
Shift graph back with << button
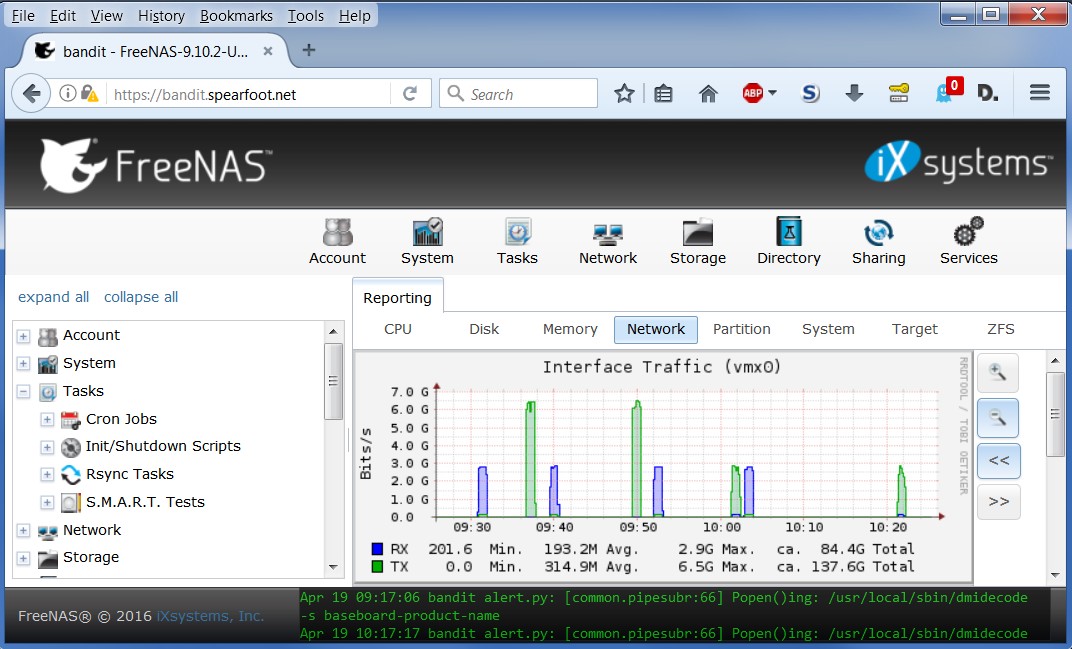point(998,461)
